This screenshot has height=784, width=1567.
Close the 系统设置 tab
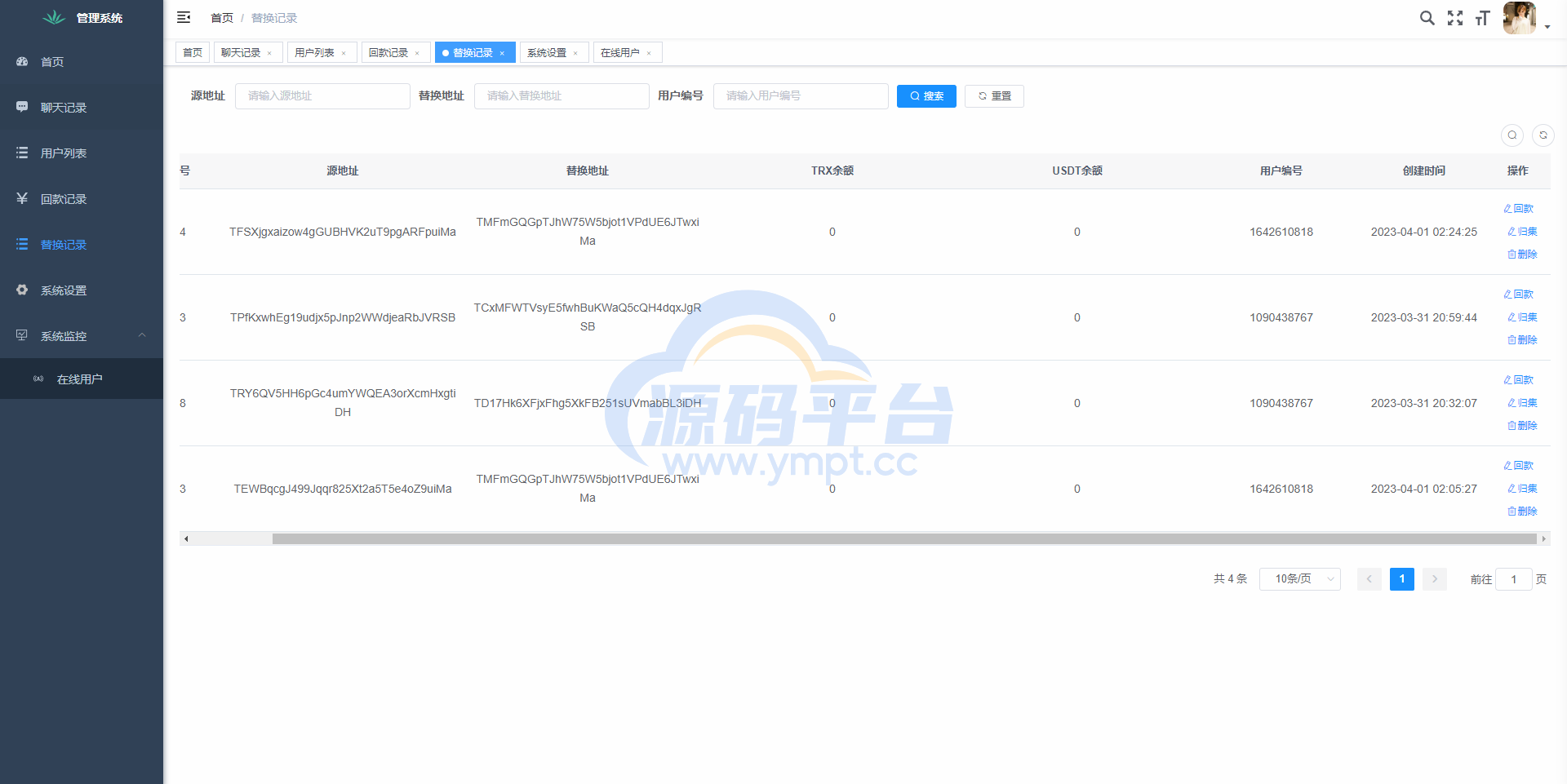(x=575, y=53)
